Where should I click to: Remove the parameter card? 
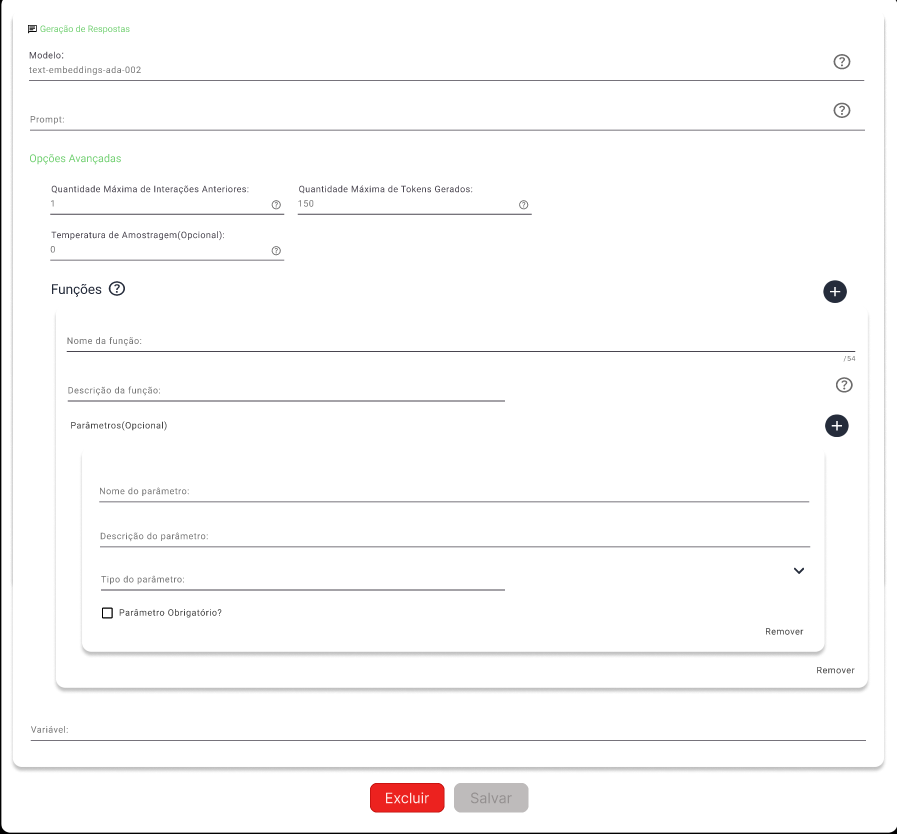pos(784,632)
